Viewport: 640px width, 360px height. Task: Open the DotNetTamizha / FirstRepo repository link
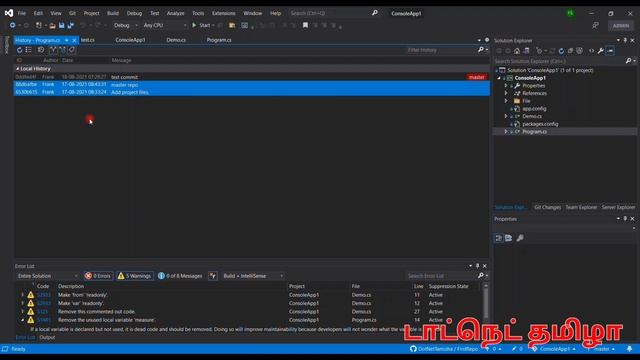tap(444, 349)
